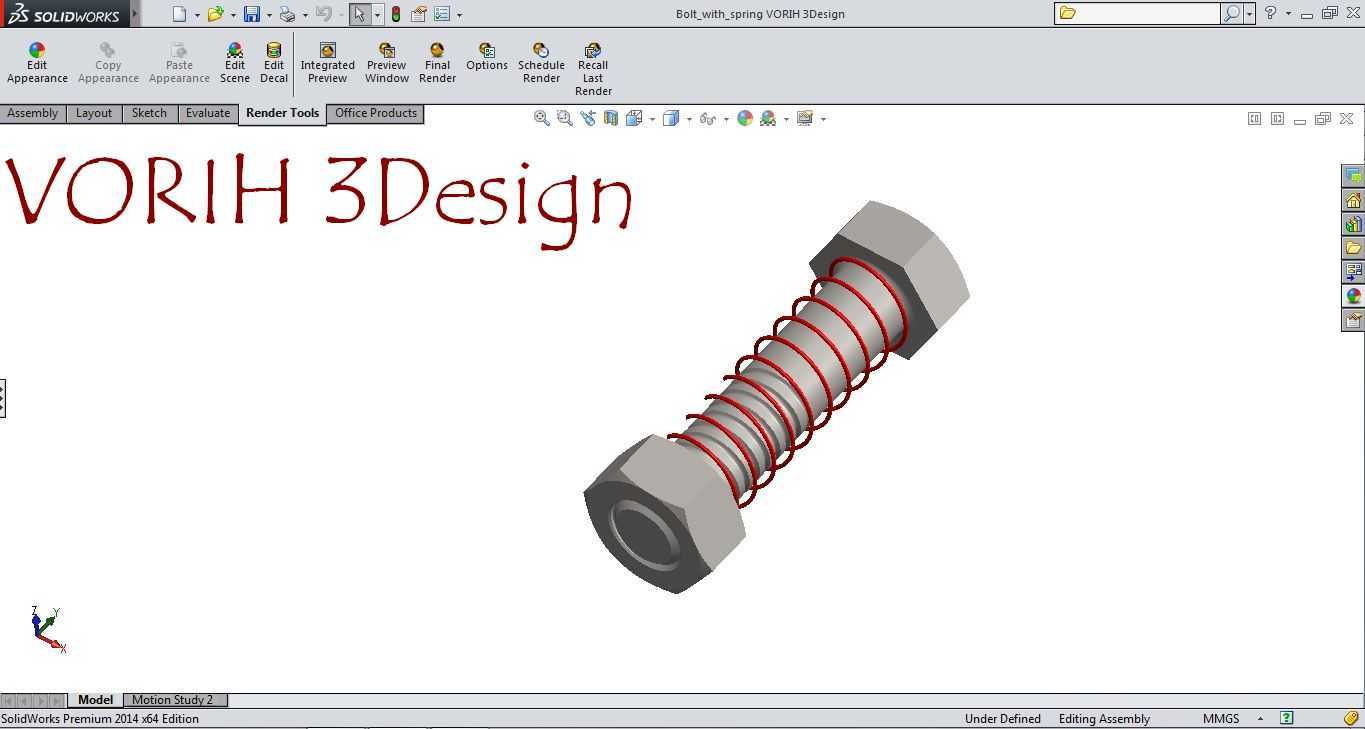Open View Orientation icon
Screen dimensions: 1365x729
tap(634, 118)
